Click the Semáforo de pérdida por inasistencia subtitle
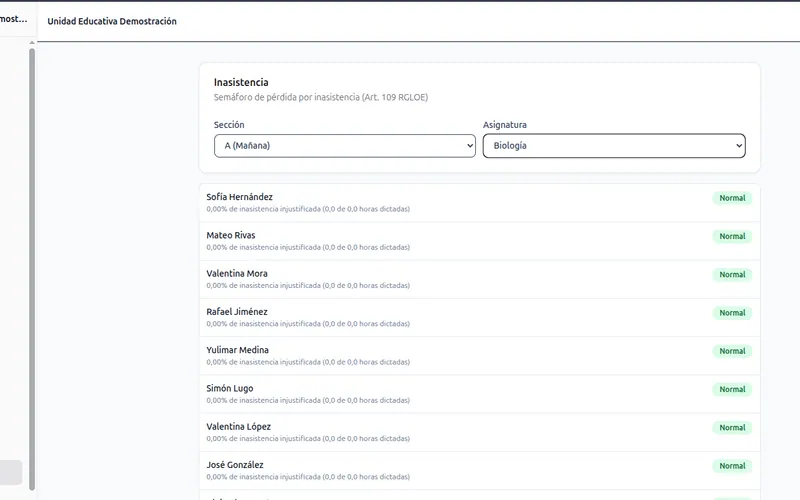Viewport: 800px width, 500px height. click(320, 97)
